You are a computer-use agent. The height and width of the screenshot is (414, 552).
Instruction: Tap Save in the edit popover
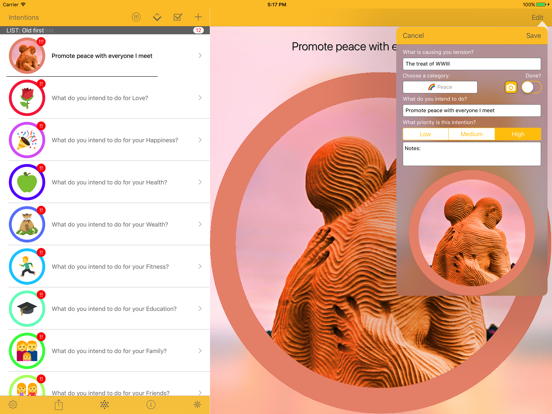[533, 36]
